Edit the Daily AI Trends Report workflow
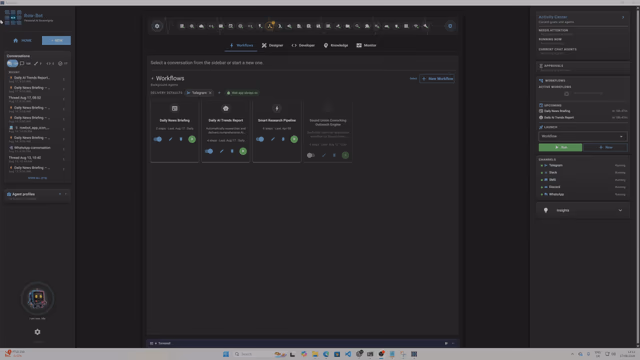This screenshot has width=640, height=360. tap(222, 151)
